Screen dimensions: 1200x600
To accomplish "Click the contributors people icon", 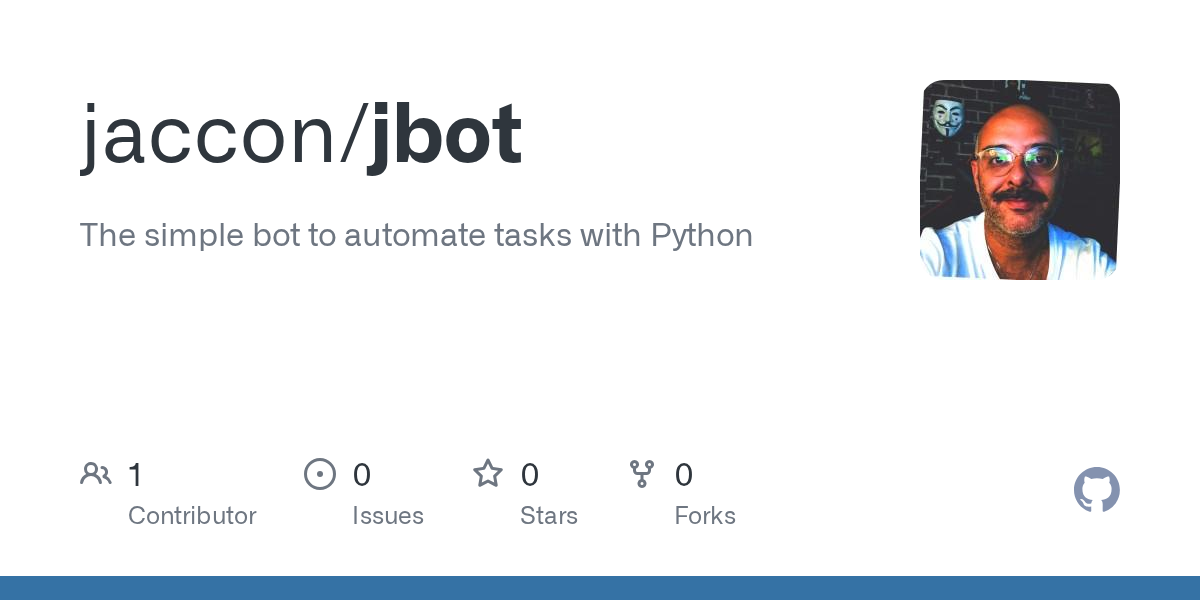I will tap(96, 474).
